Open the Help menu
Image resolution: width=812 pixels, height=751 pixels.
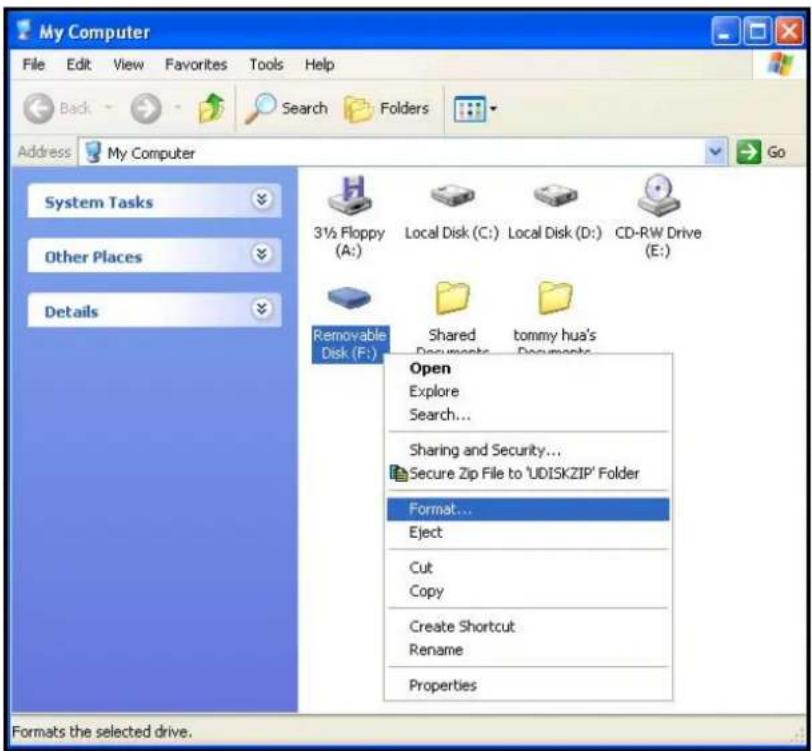pyautogui.click(x=320, y=64)
